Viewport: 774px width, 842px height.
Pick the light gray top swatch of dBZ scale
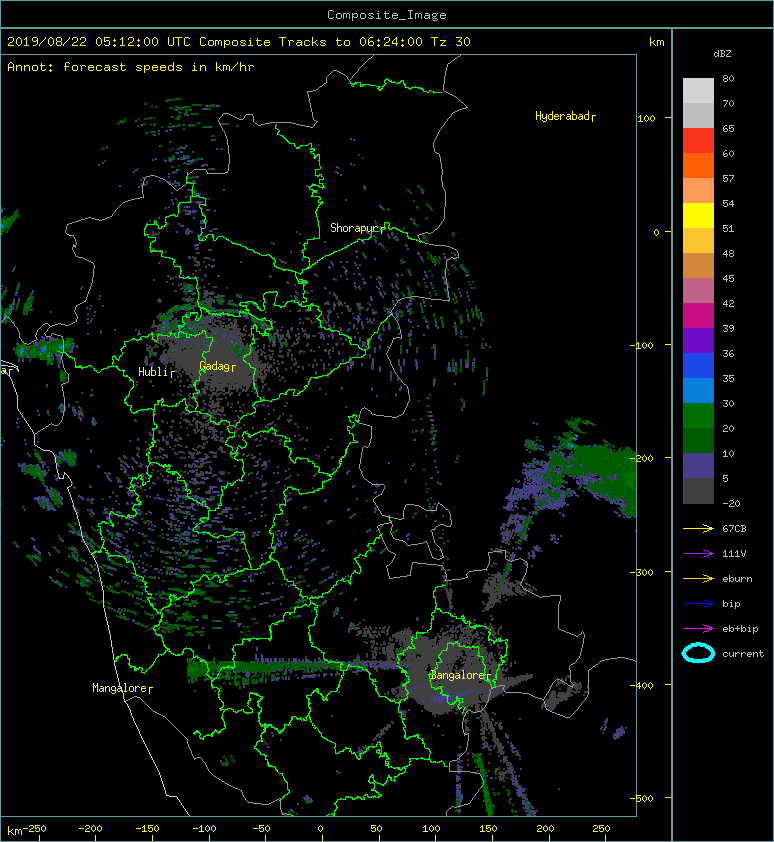[x=698, y=91]
